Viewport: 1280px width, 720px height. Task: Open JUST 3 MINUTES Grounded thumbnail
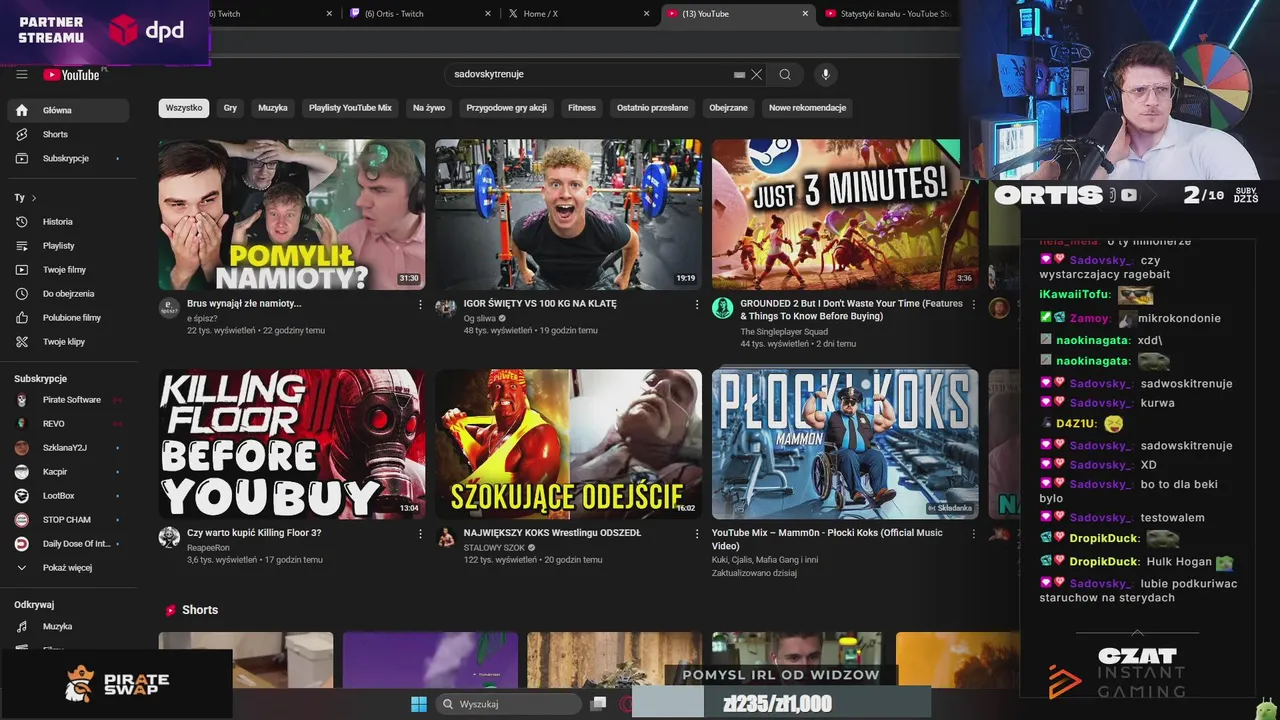click(x=845, y=214)
